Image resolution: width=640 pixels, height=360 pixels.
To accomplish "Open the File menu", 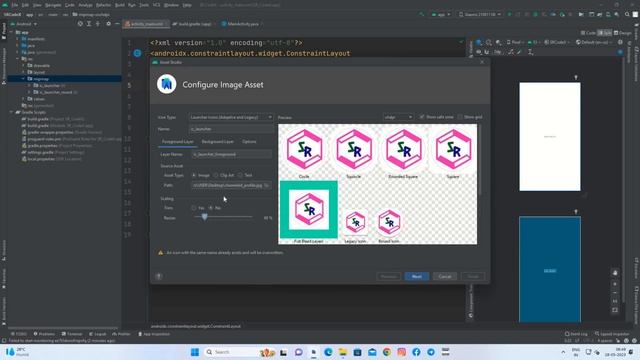I will 15,5.
